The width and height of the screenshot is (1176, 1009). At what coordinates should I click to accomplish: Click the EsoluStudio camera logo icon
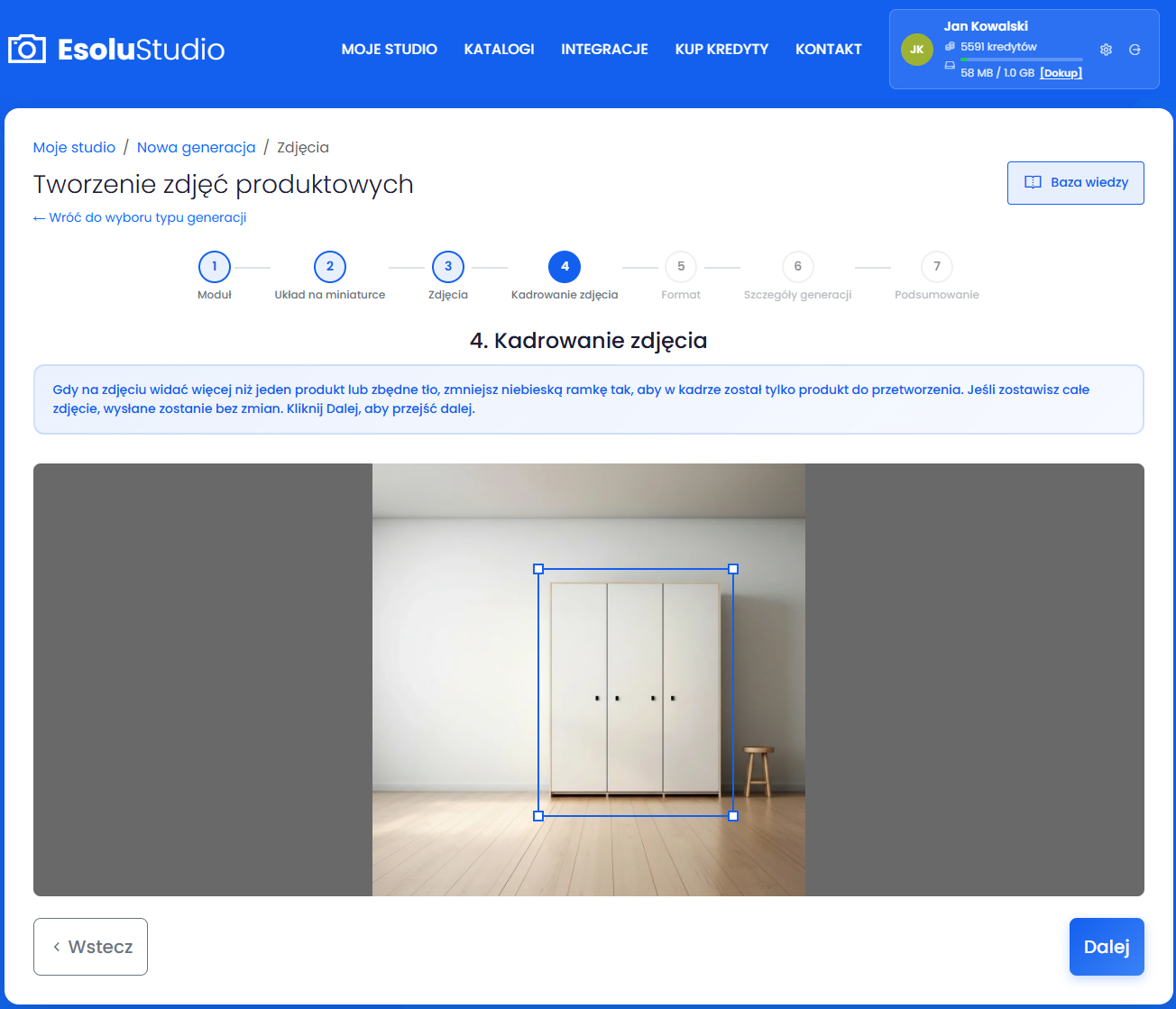[27, 49]
